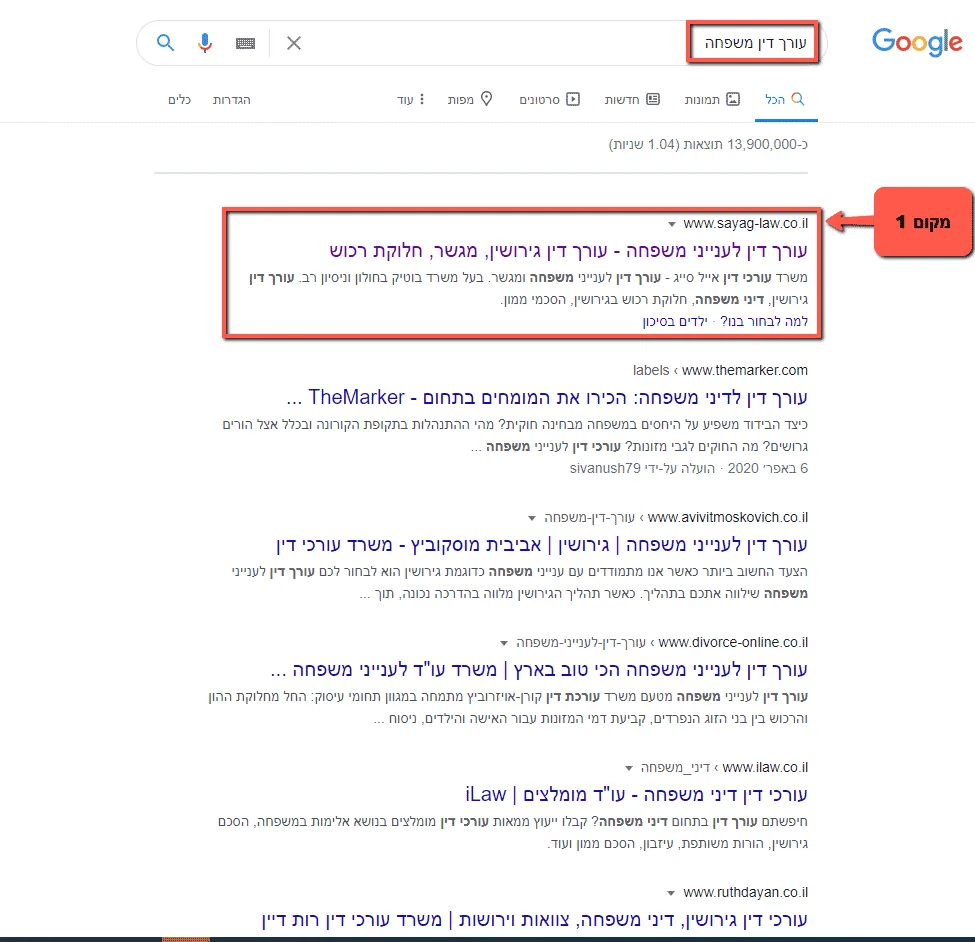Open the ילדים בסיכון sitelink
Image resolution: width=975 pixels, height=942 pixels.
tap(675, 321)
